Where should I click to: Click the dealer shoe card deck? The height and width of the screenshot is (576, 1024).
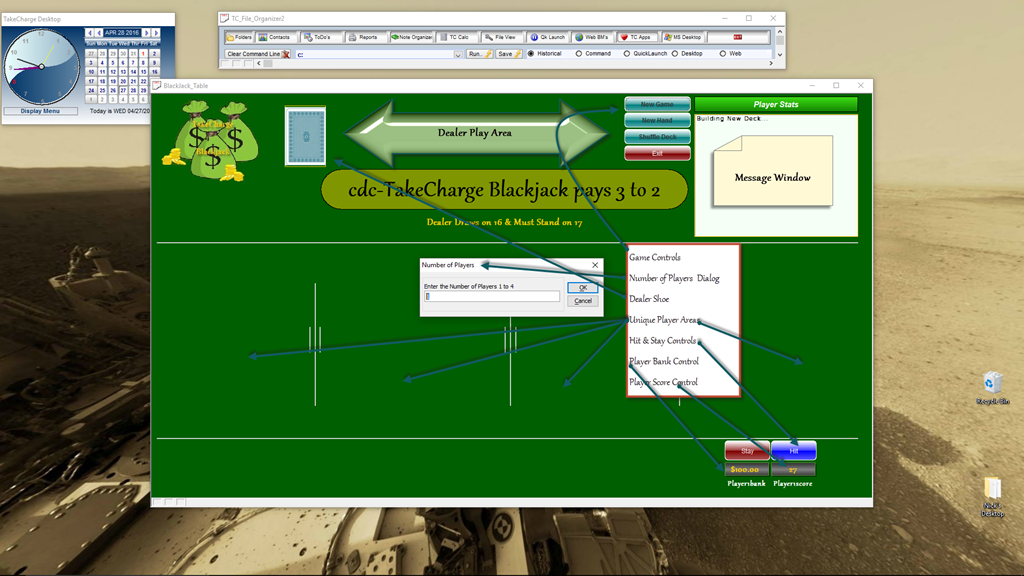(305, 136)
